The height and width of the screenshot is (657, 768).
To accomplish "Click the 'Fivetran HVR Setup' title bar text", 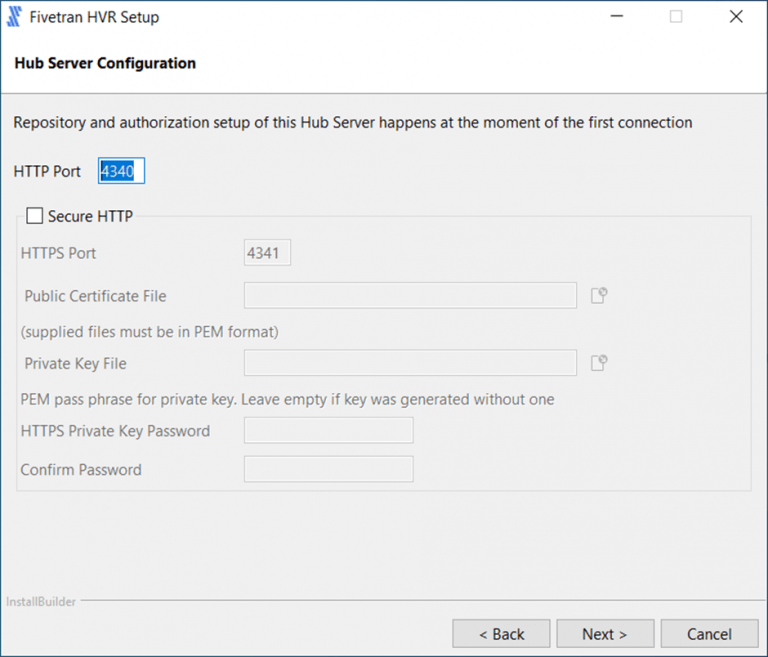I will pyautogui.click(x=94, y=17).
